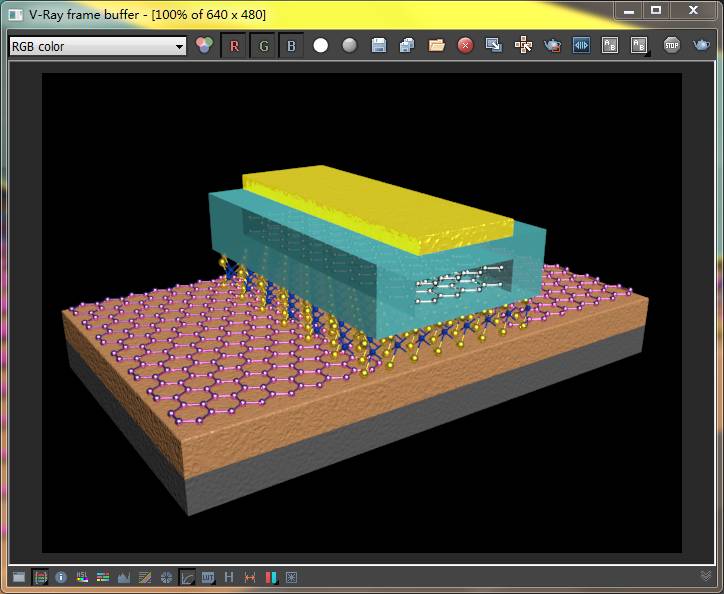The image size is (724, 594).
Task: Click the stop rendering button
Action: point(672,46)
